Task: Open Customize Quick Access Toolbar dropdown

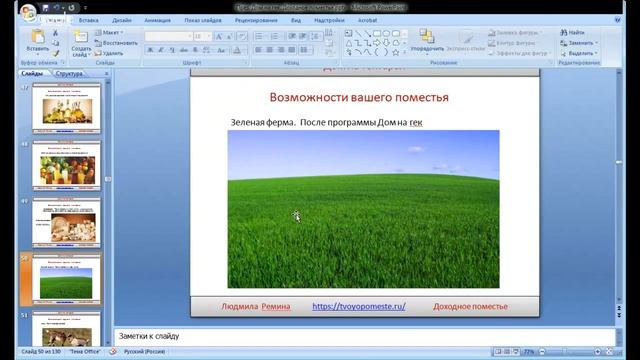Action: click(x=85, y=8)
